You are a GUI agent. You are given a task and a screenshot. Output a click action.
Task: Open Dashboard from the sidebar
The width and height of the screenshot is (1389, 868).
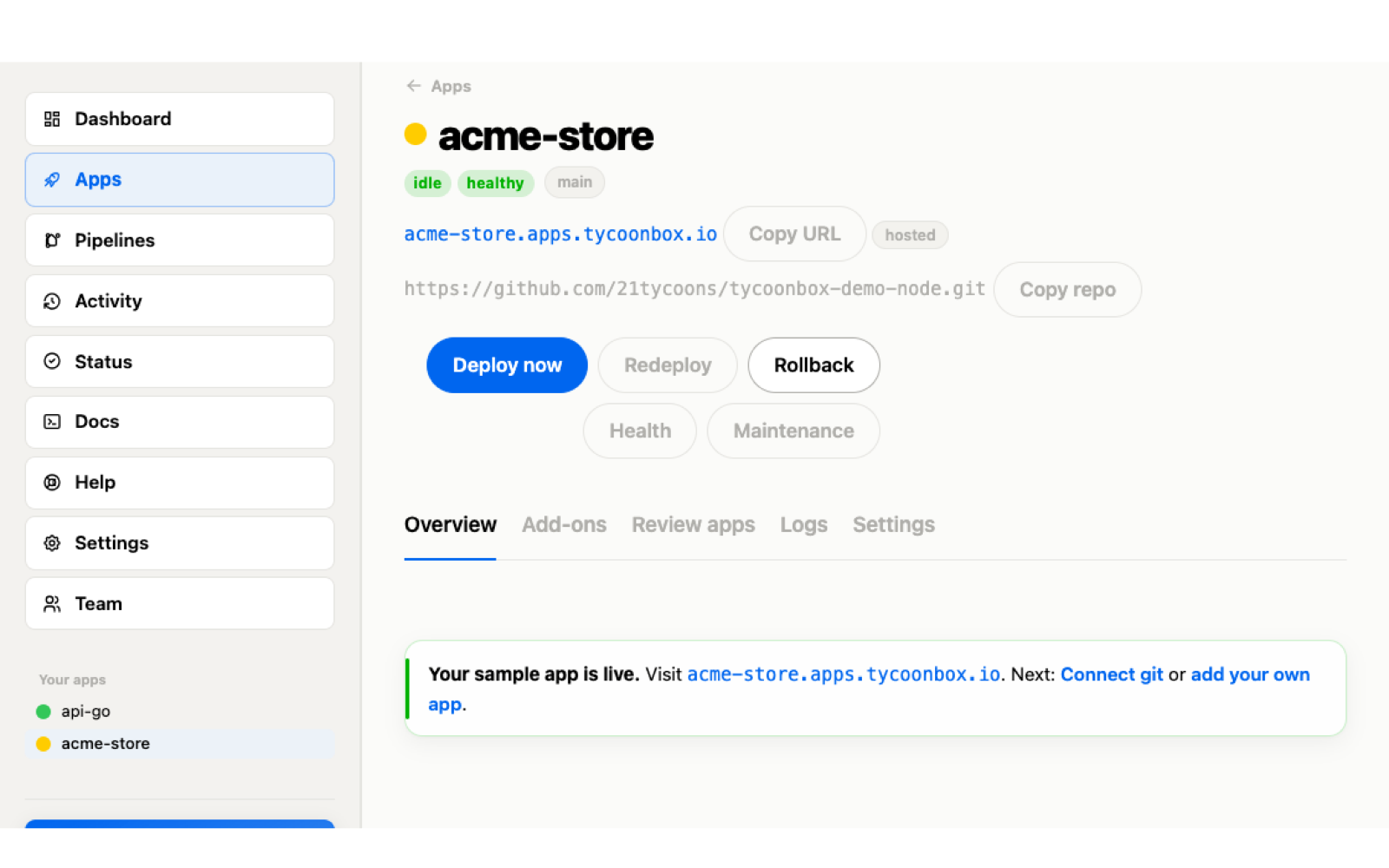(180, 119)
